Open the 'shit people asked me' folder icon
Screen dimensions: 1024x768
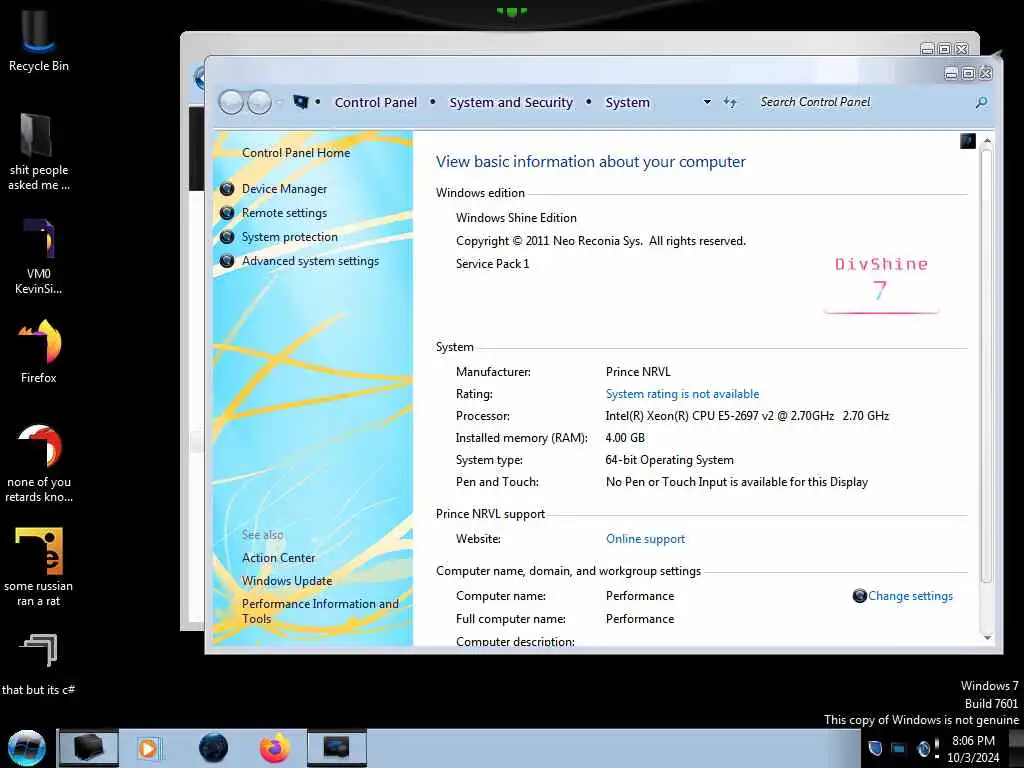click(38, 152)
